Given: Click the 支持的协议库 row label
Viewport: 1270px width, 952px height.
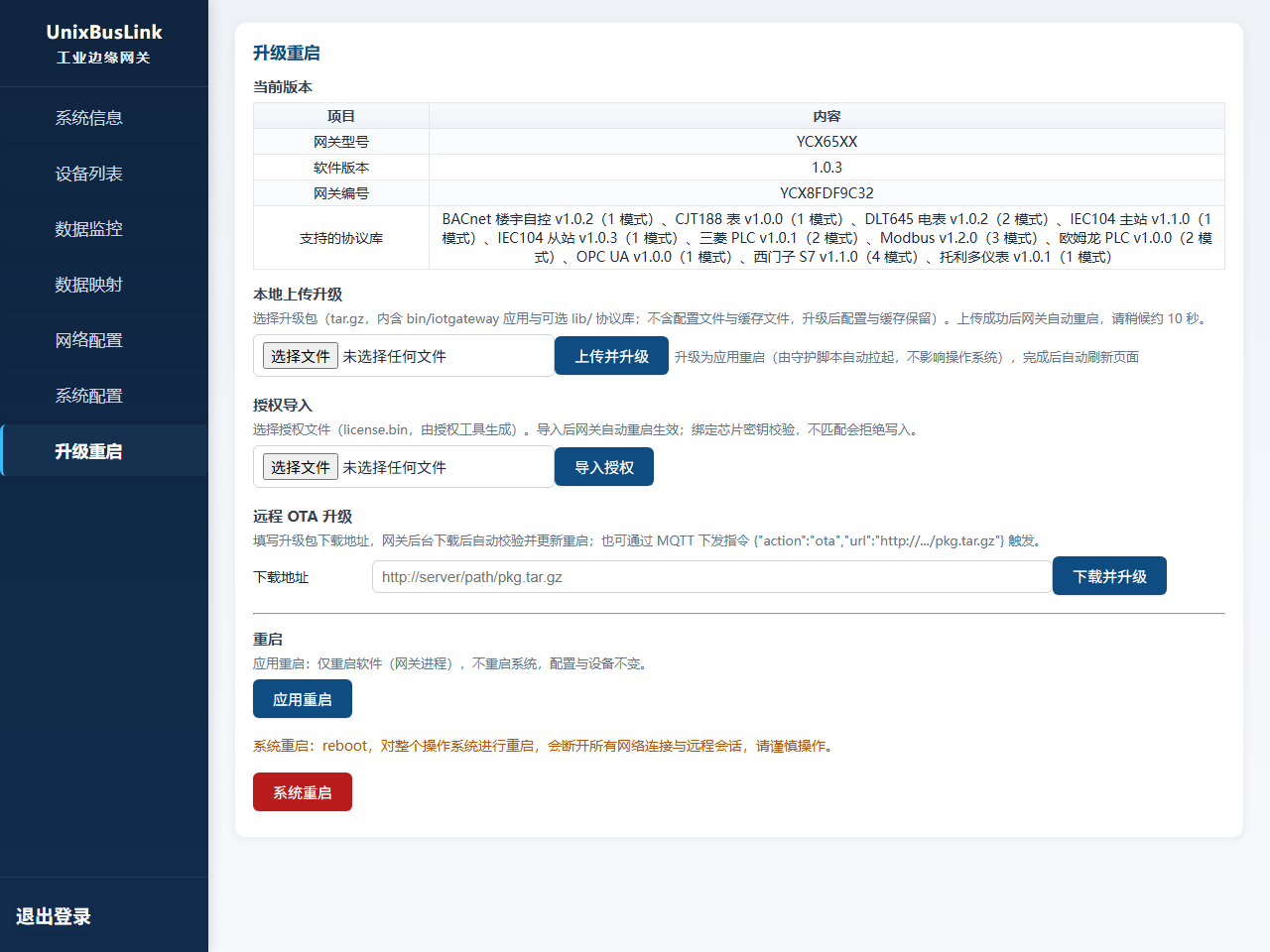Looking at the screenshot, I should [341, 238].
